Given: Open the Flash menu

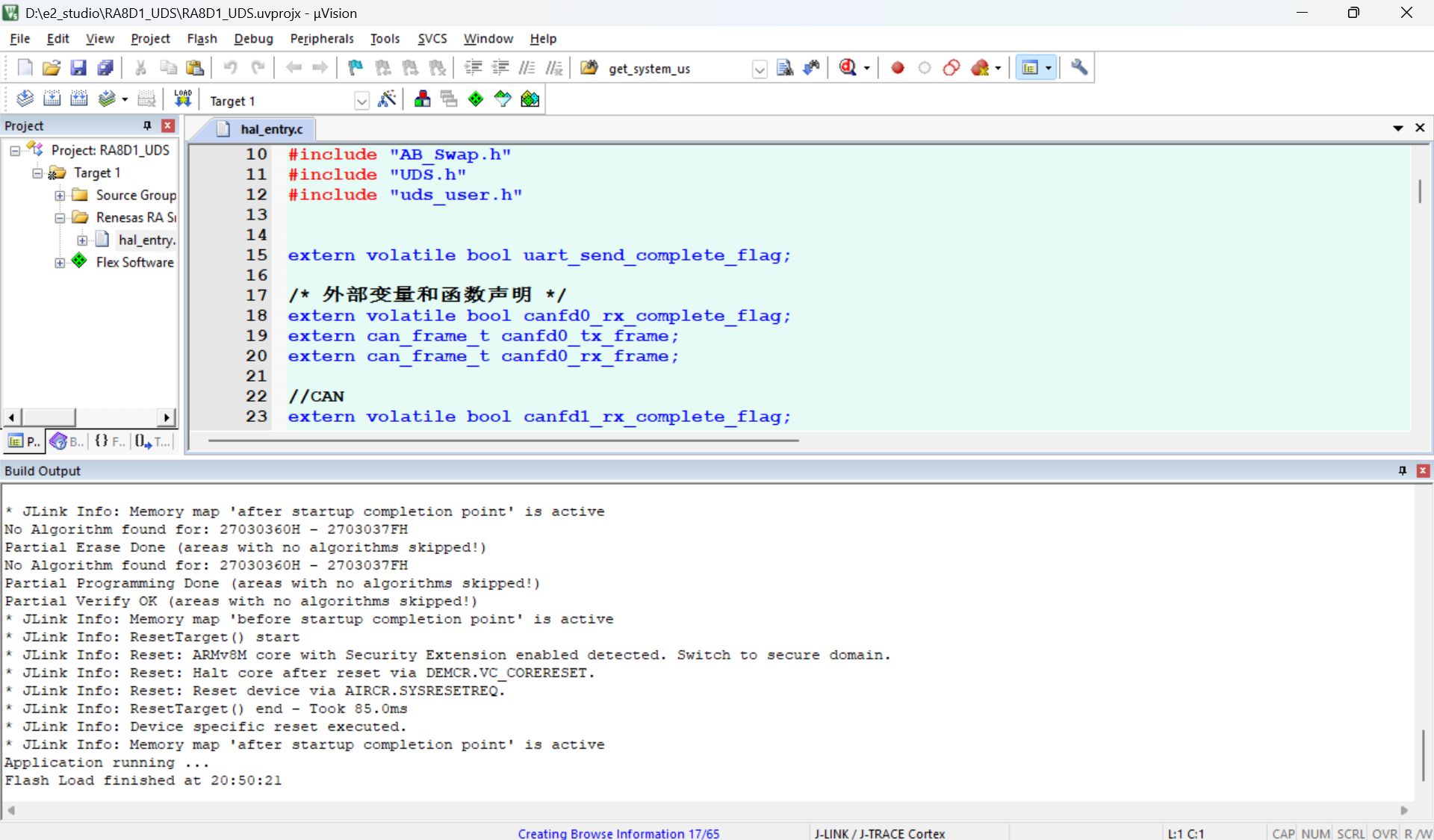Looking at the screenshot, I should click(202, 39).
